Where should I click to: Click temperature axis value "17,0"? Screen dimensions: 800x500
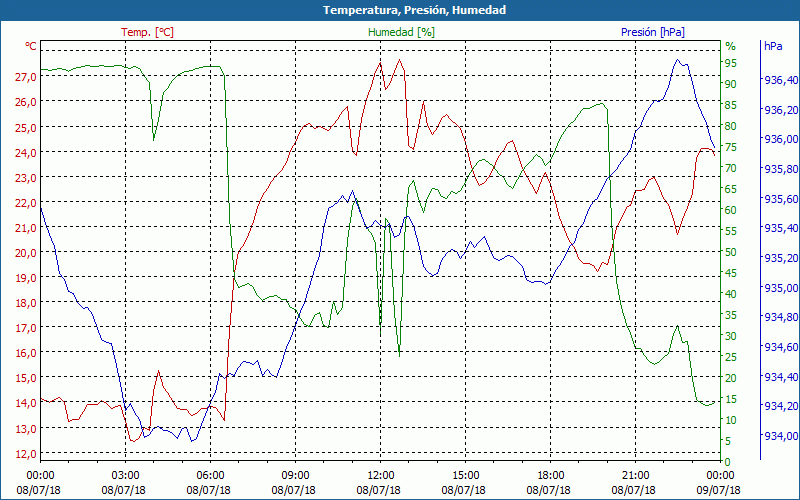point(26,328)
